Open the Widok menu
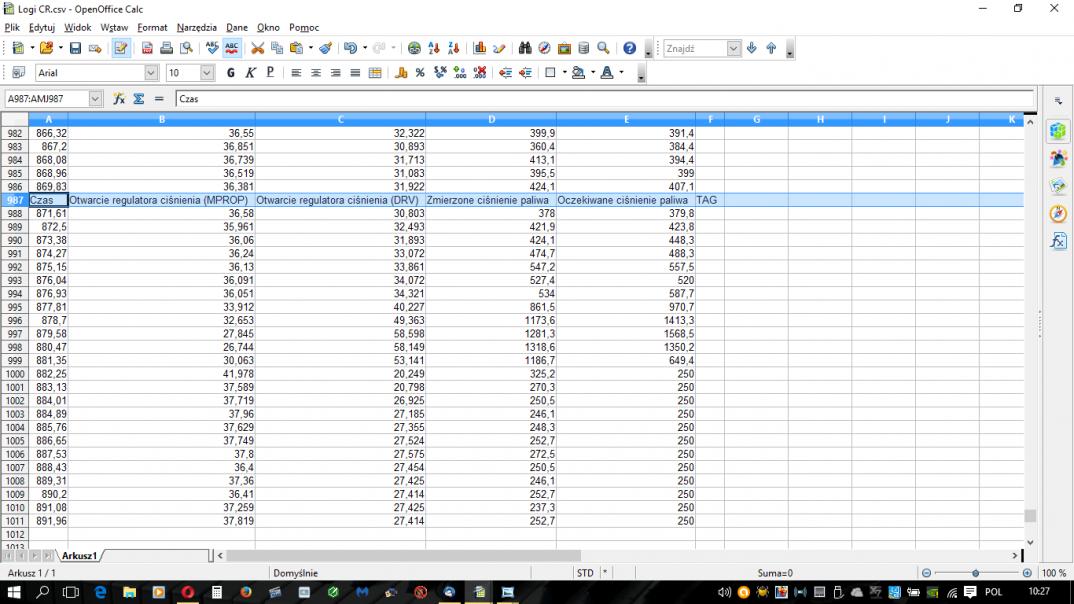1074x604 pixels. (x=77, y=27)
